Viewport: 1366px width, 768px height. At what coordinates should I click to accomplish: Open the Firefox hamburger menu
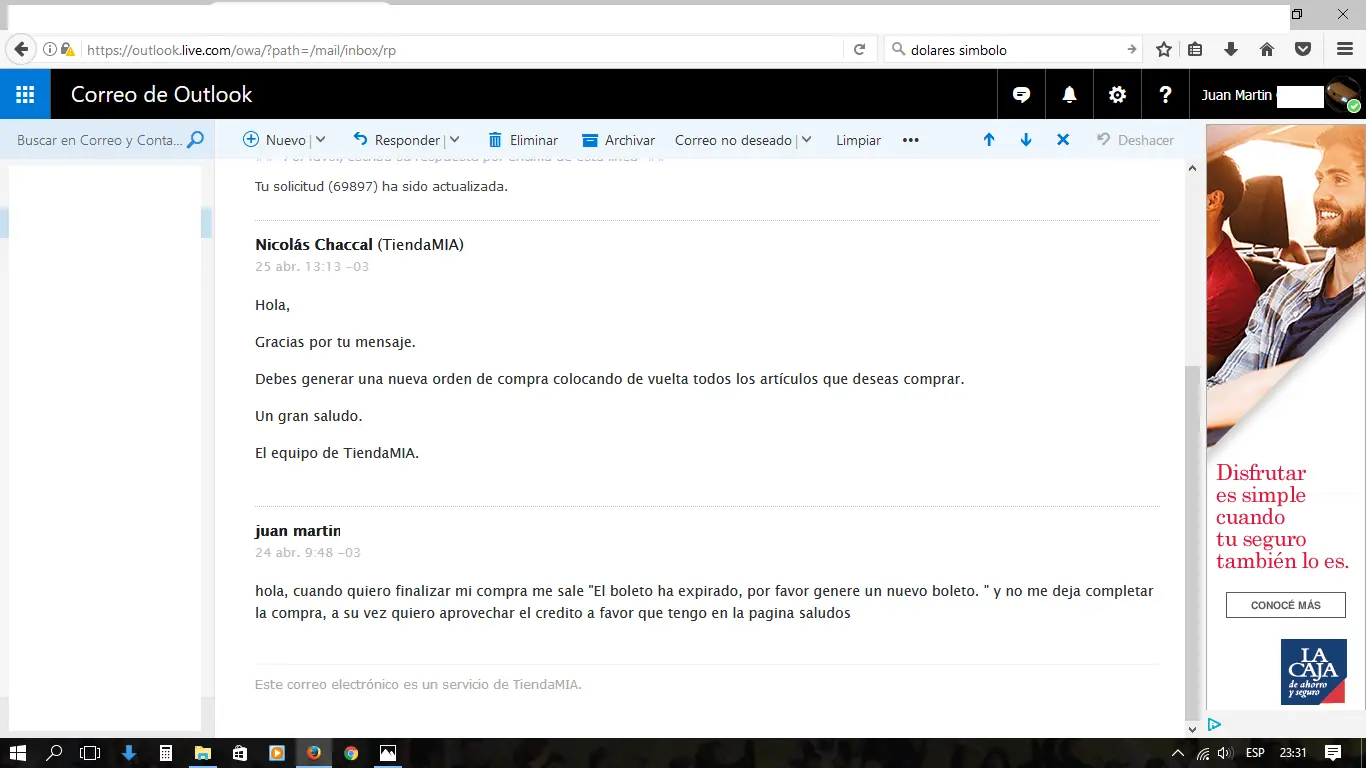1345,49
